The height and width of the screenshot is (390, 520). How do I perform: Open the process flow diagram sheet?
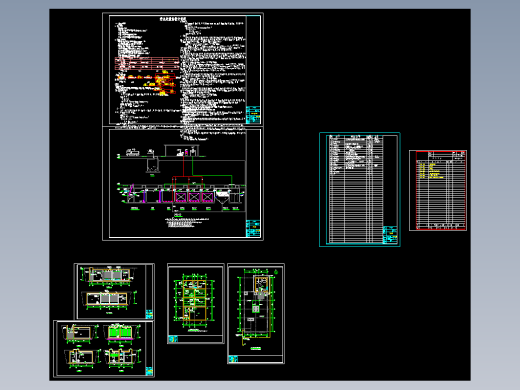point(183,184)
